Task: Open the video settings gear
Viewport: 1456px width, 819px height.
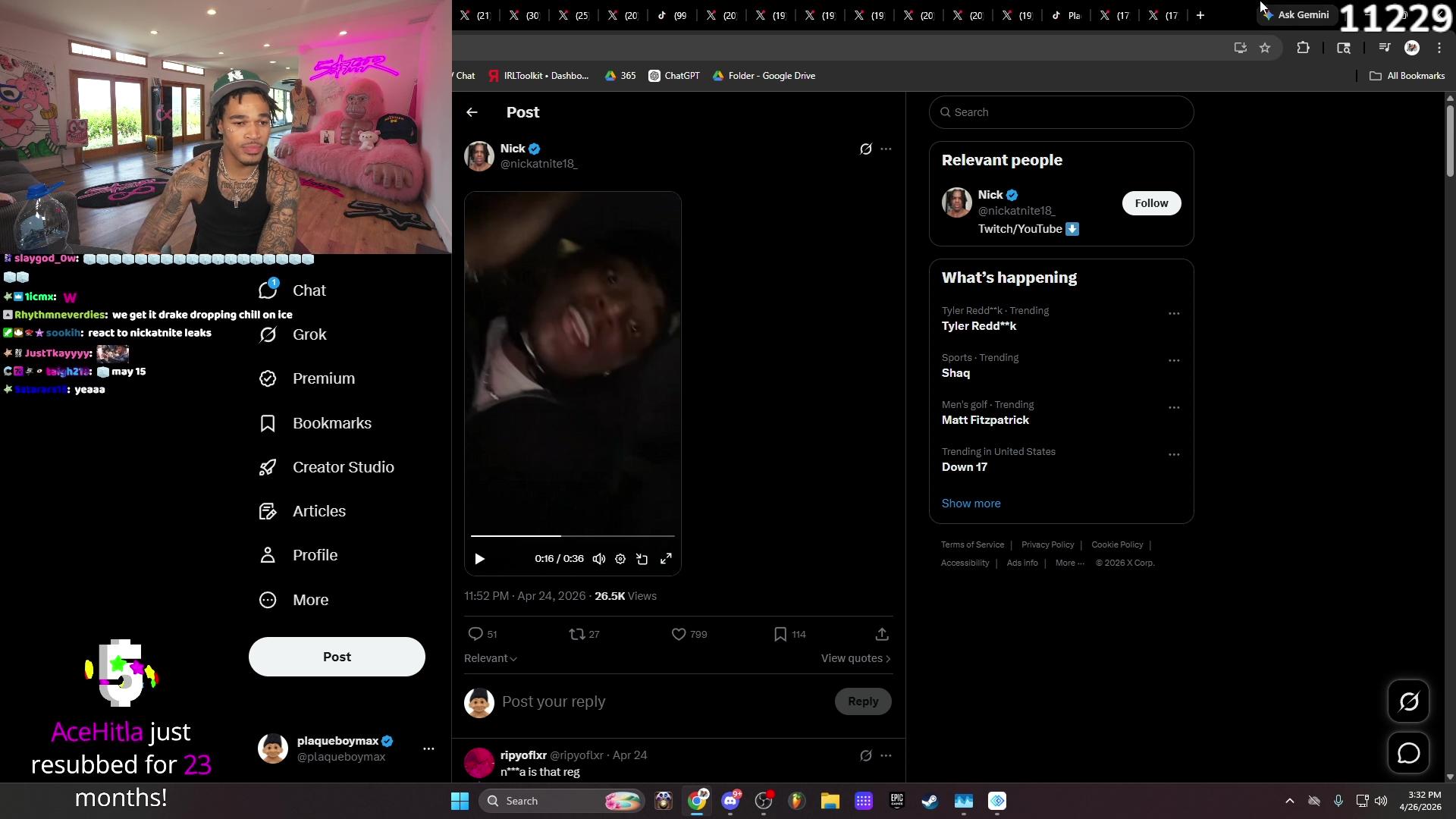Action: [620, 559]
